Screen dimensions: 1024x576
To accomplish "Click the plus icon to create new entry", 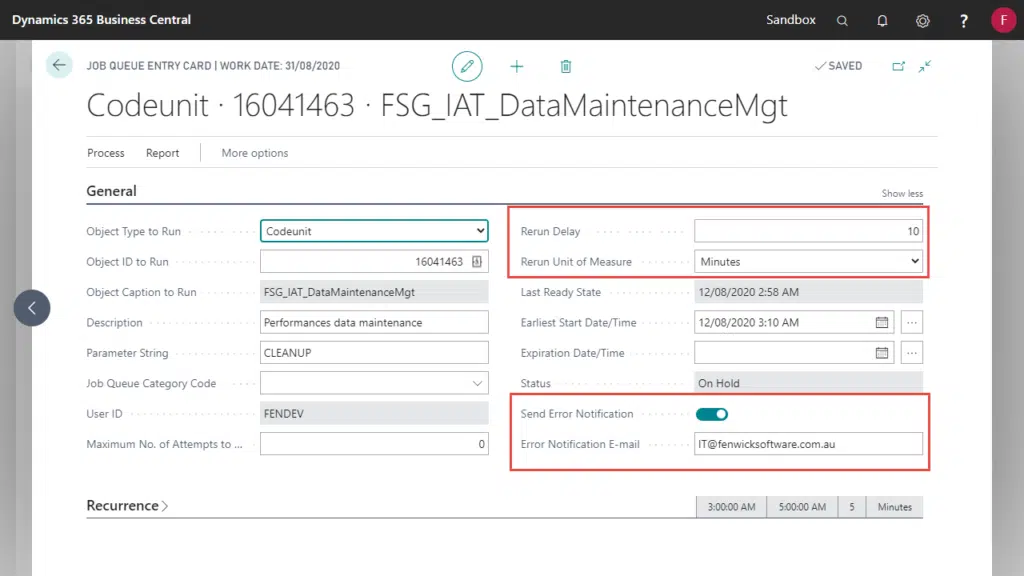I will tap(517, 66).
